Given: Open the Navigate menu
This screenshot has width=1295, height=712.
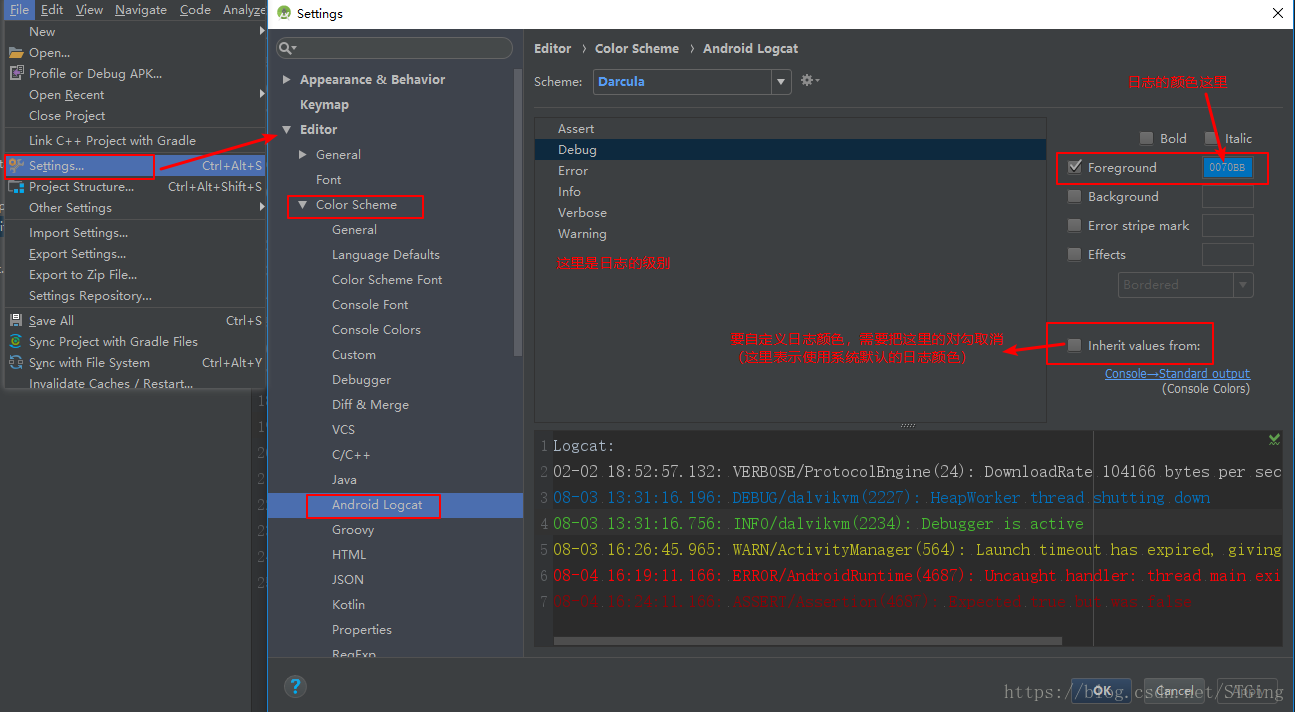Looking at the screenshot, I should click(141, 10).
